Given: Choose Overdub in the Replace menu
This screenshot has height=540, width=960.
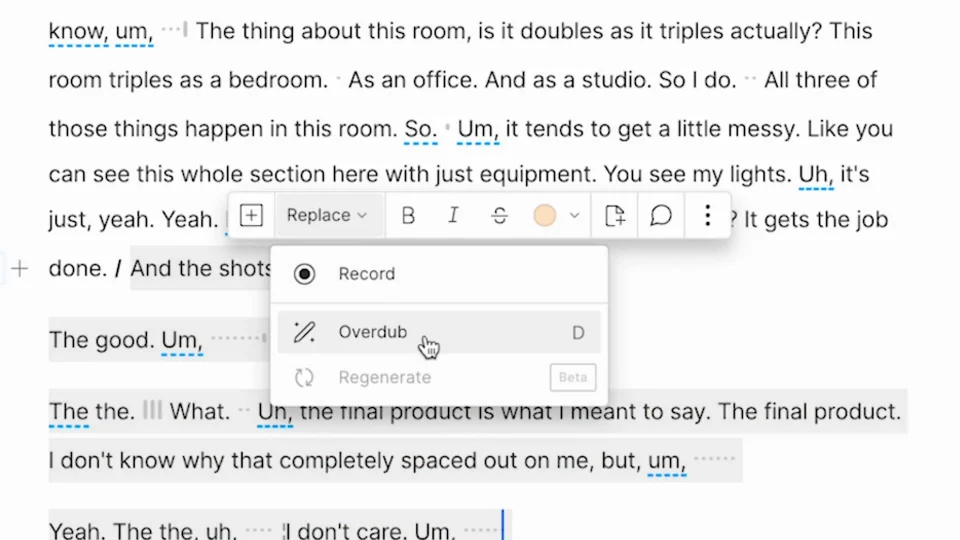Looking at the screenshot, I should [x=439, y=332].
